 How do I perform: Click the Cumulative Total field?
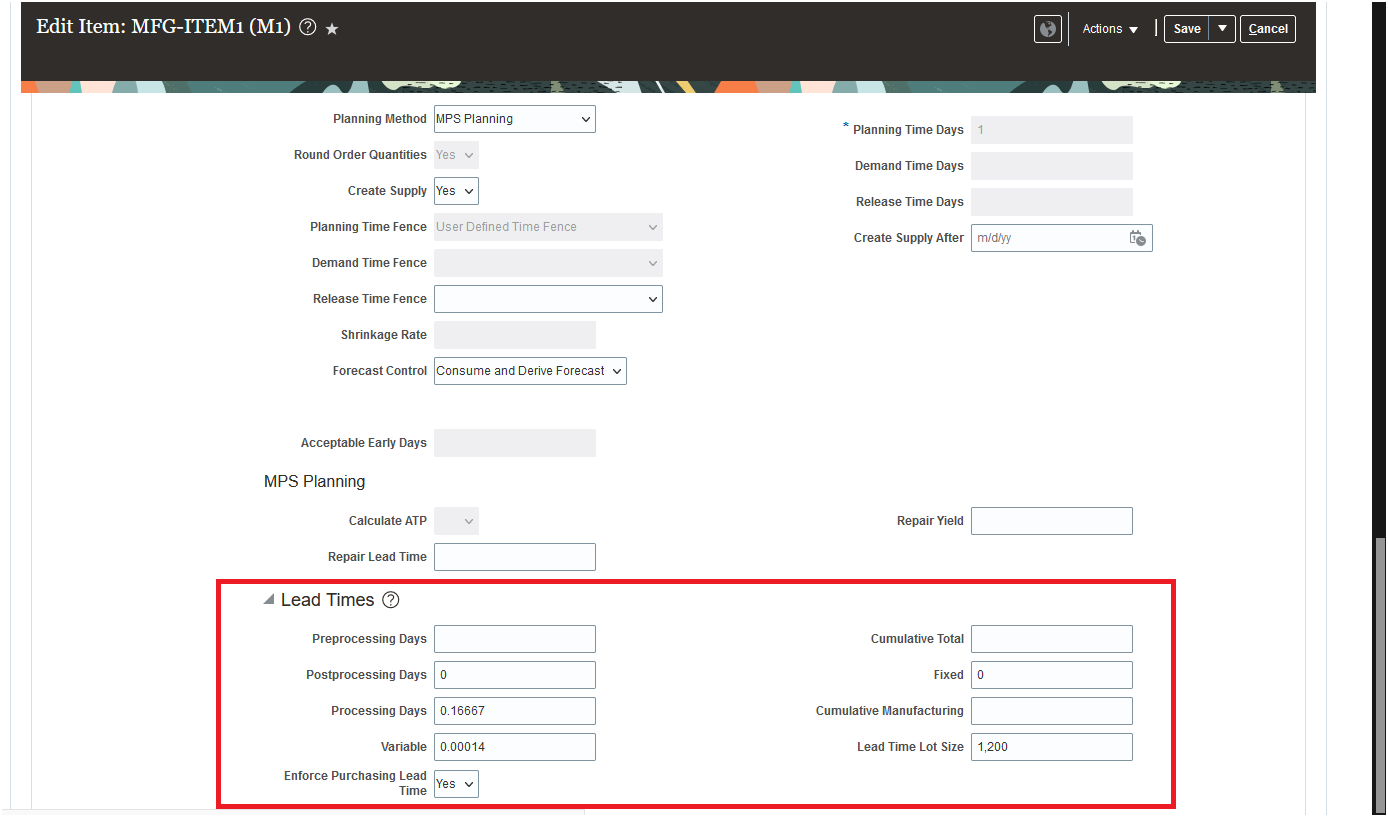(1052, 639)
